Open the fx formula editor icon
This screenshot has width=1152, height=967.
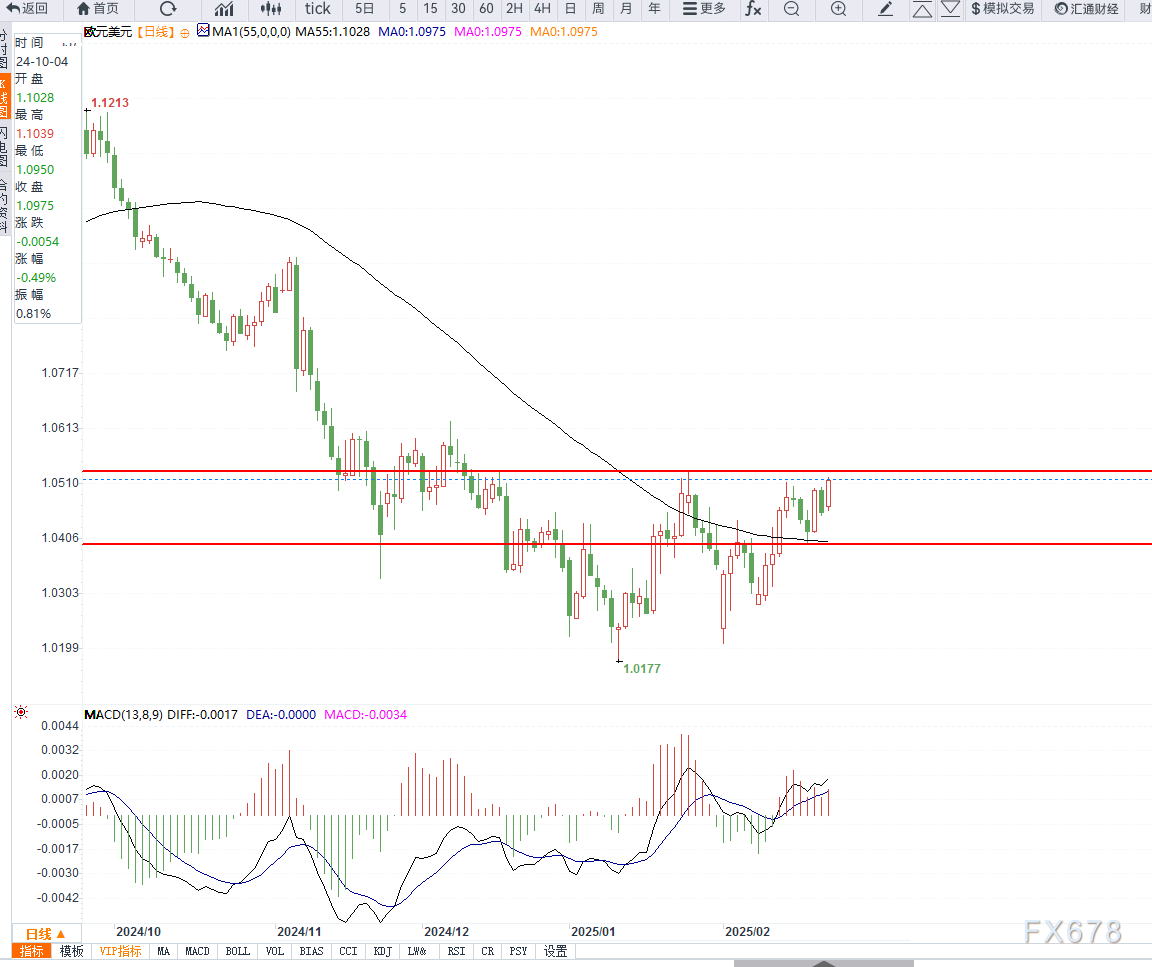click(754, 9)
